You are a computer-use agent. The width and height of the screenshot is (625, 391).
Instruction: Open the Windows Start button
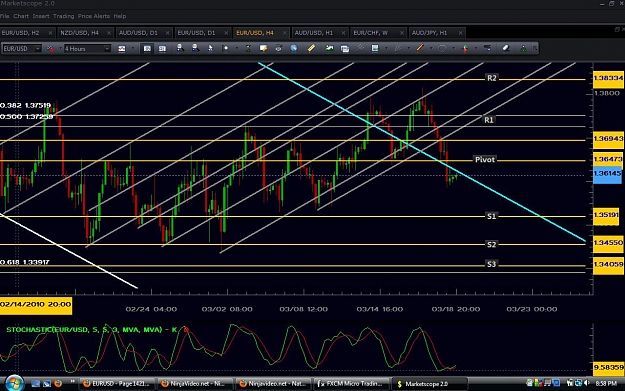click(x=14, y=383)
